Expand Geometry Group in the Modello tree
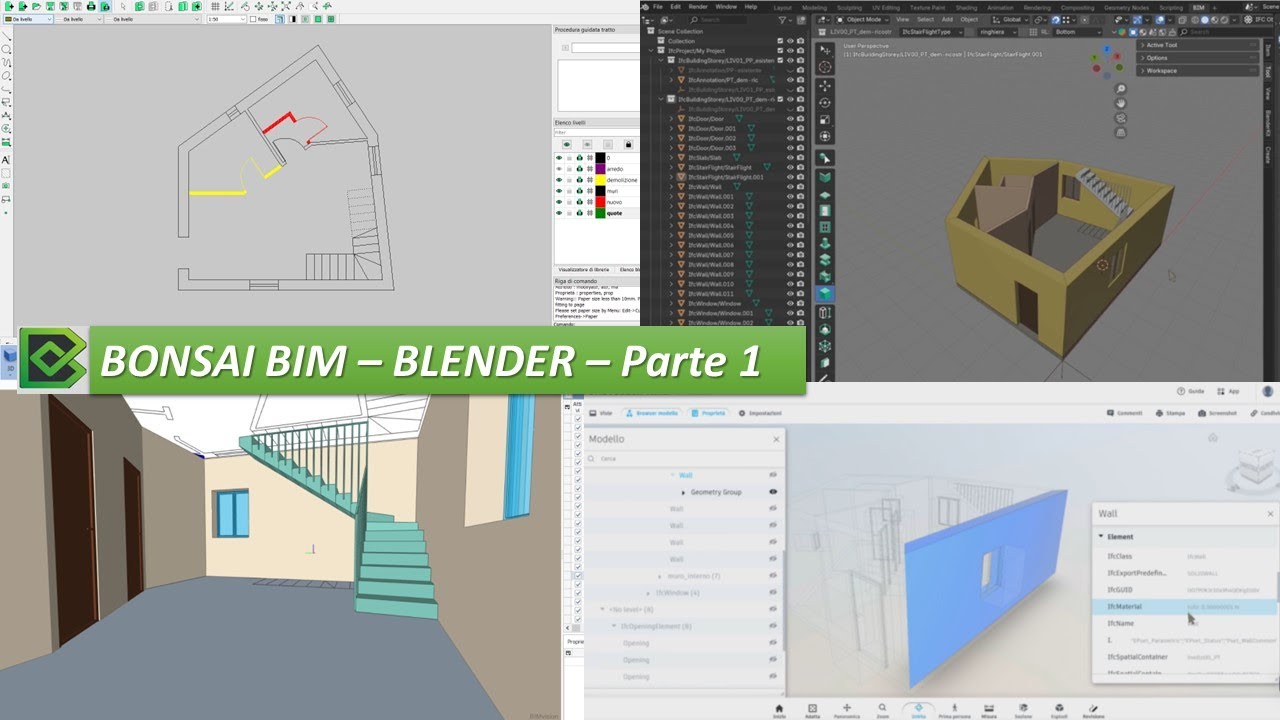Screen dimensions: 1280x720 click(683, 492)
